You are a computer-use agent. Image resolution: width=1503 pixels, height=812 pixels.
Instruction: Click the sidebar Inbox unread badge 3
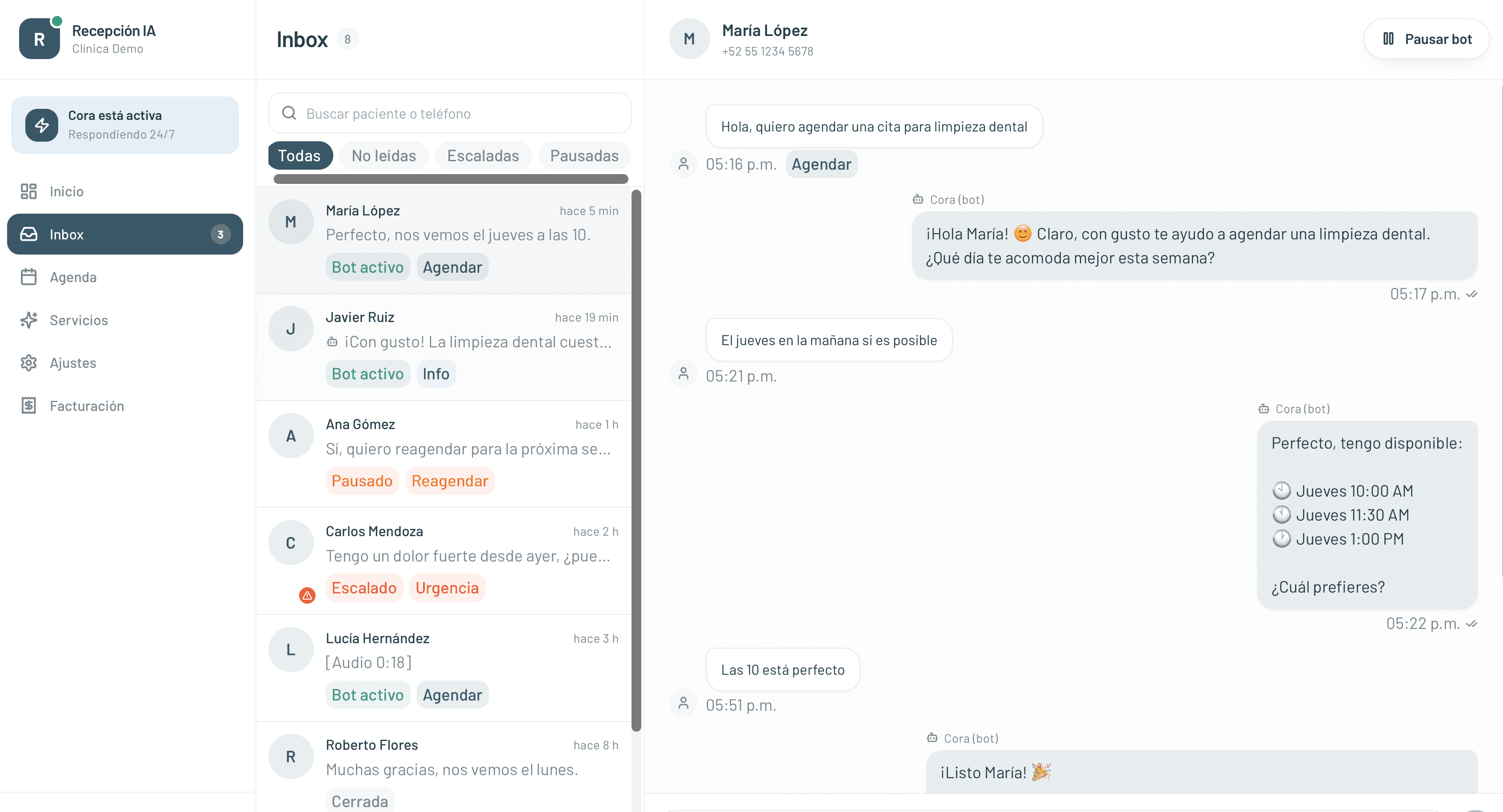(220, 234)
